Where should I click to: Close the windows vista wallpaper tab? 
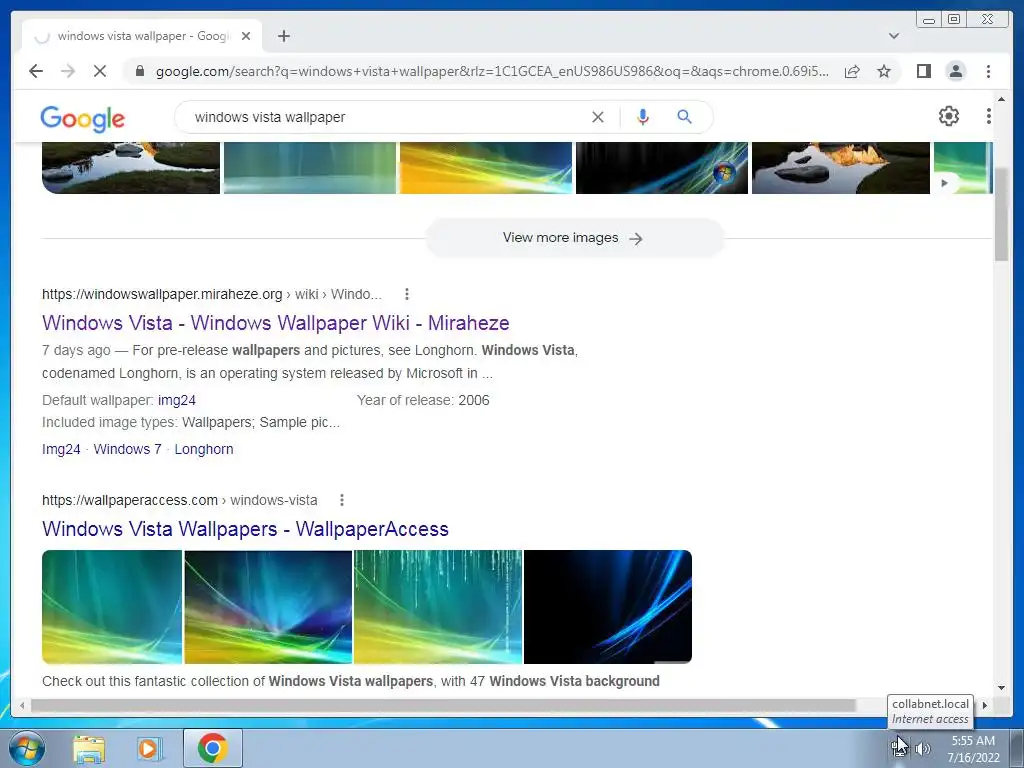[246, 36]
